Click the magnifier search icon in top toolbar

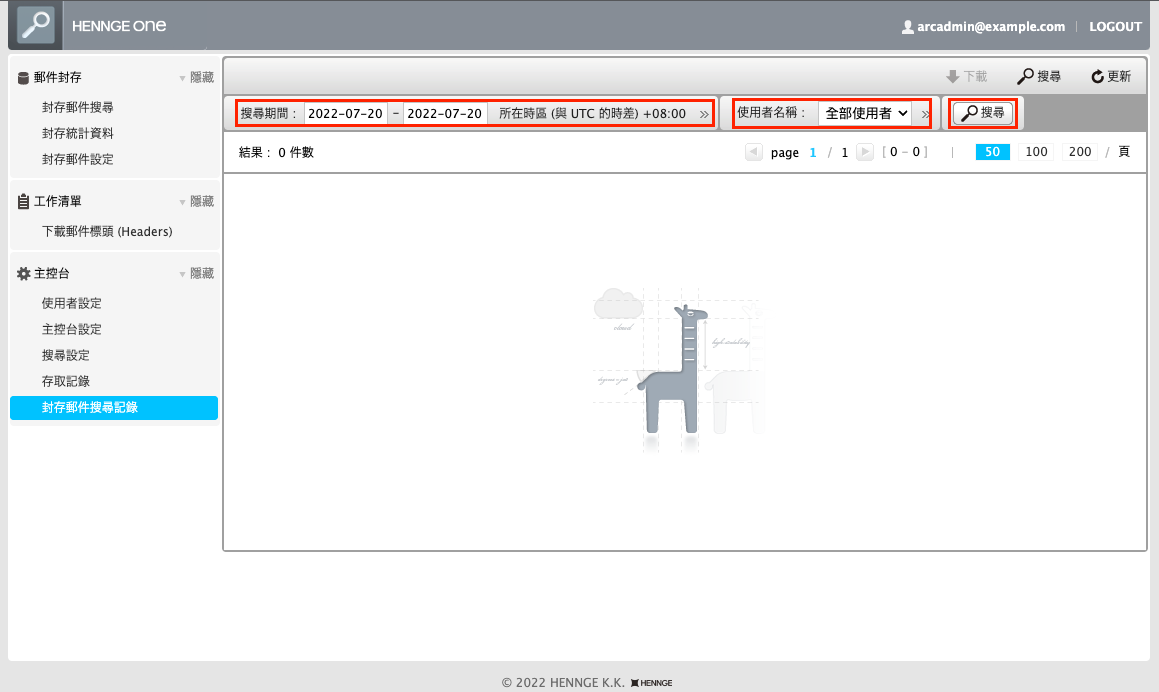pos(1025,77)
